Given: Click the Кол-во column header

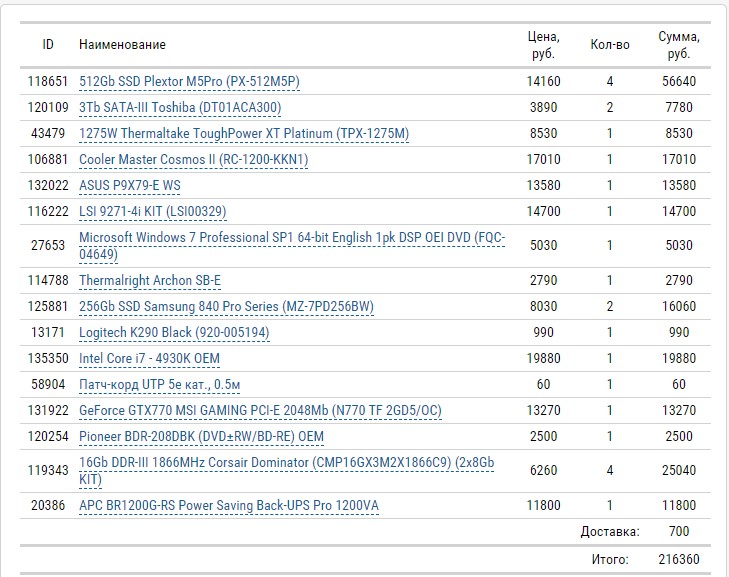Looking at the screenshot, I should coord(610,45).
